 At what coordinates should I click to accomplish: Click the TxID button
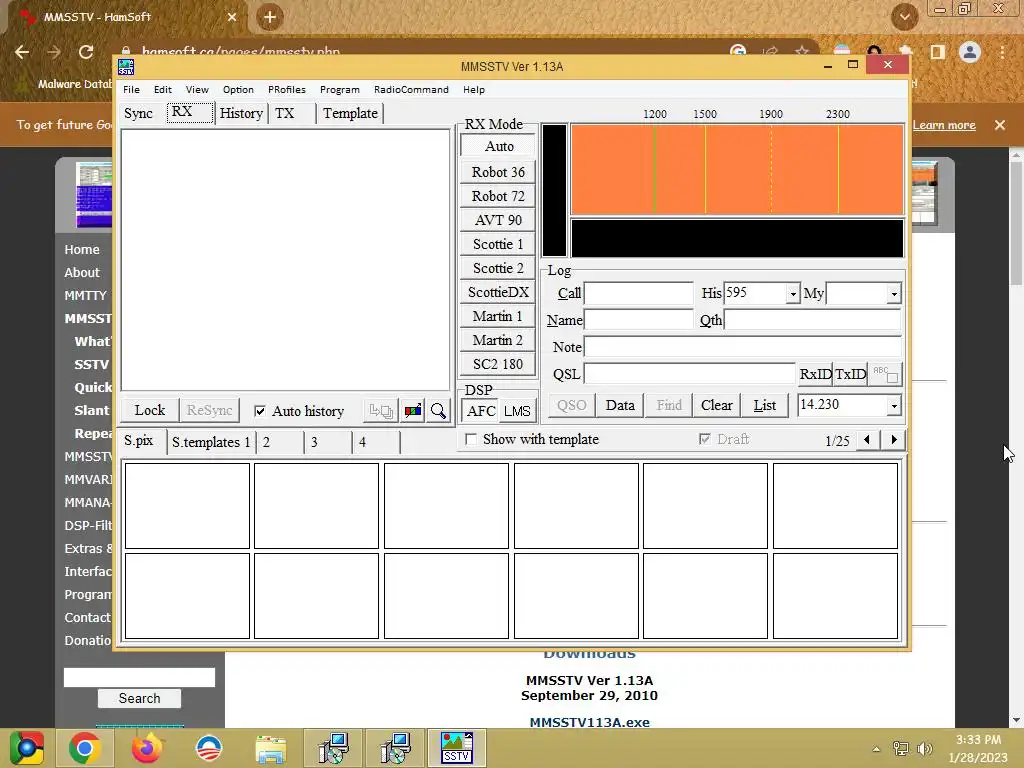coord(850,374)
